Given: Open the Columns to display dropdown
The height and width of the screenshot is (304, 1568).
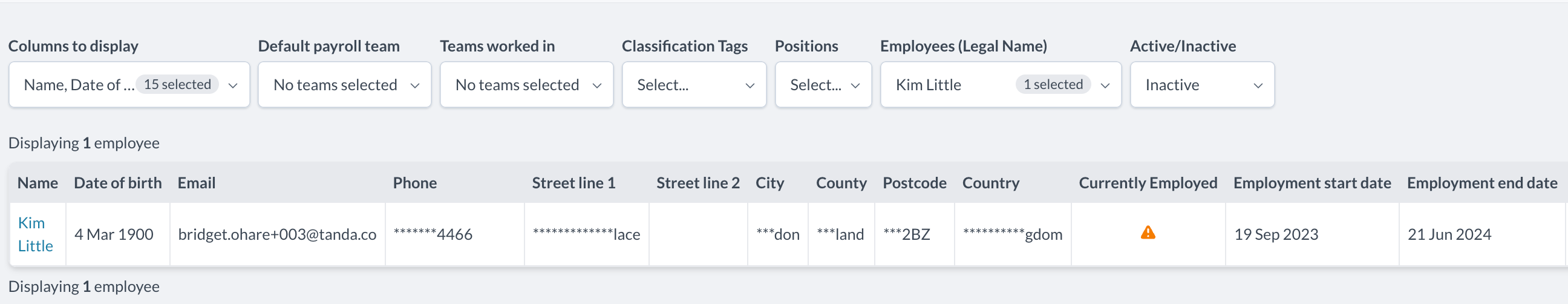Looking at the screenshot, I should tap(129, 85).
